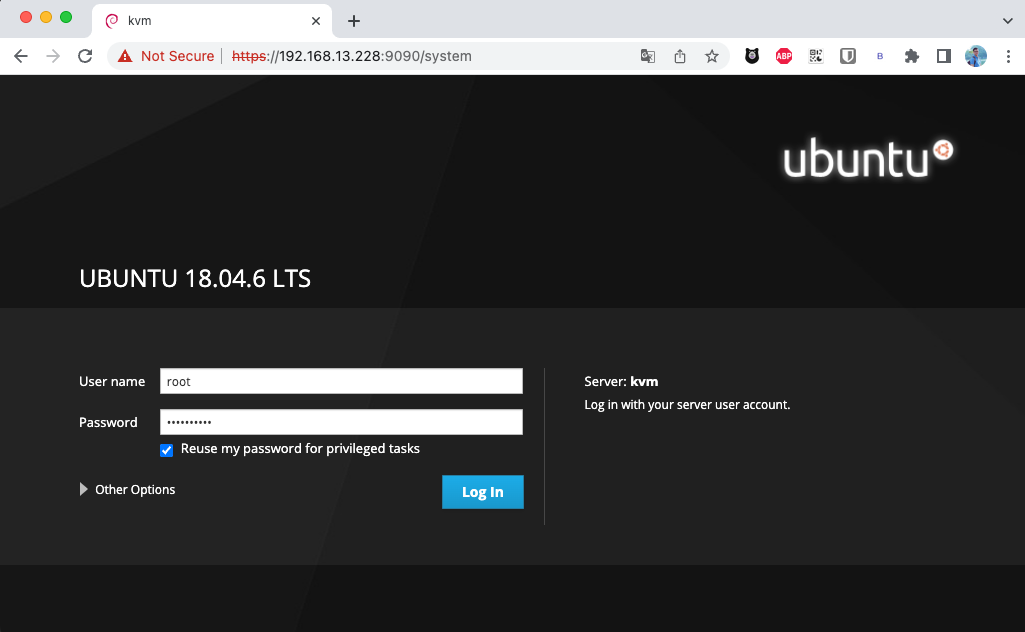The width and height of the screenshot is (1025, 632).
Task: Click 'Log in with your server user account.'
Action: coord(687,405)
